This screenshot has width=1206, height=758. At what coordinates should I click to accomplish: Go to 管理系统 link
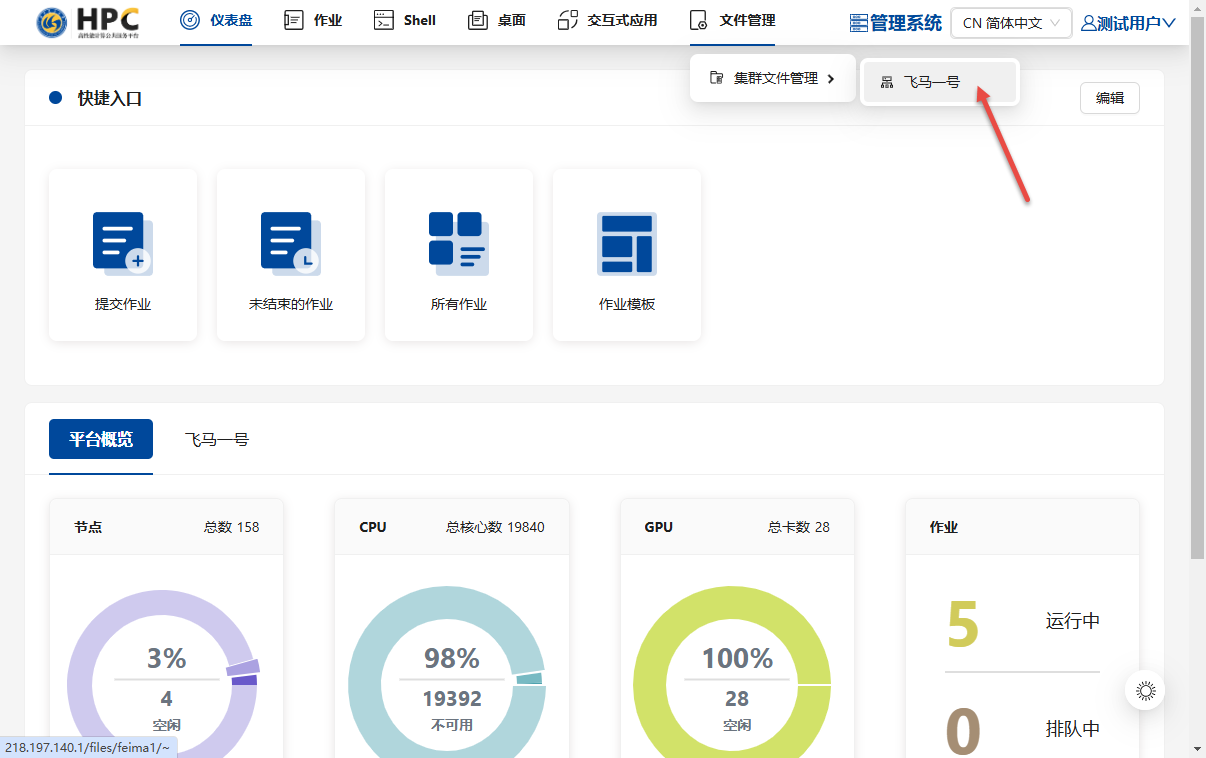click(896, 23)
